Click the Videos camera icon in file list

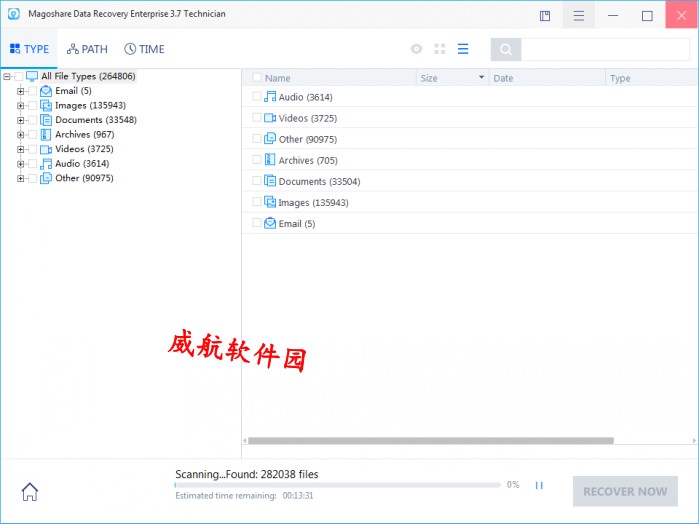(270, 118)
